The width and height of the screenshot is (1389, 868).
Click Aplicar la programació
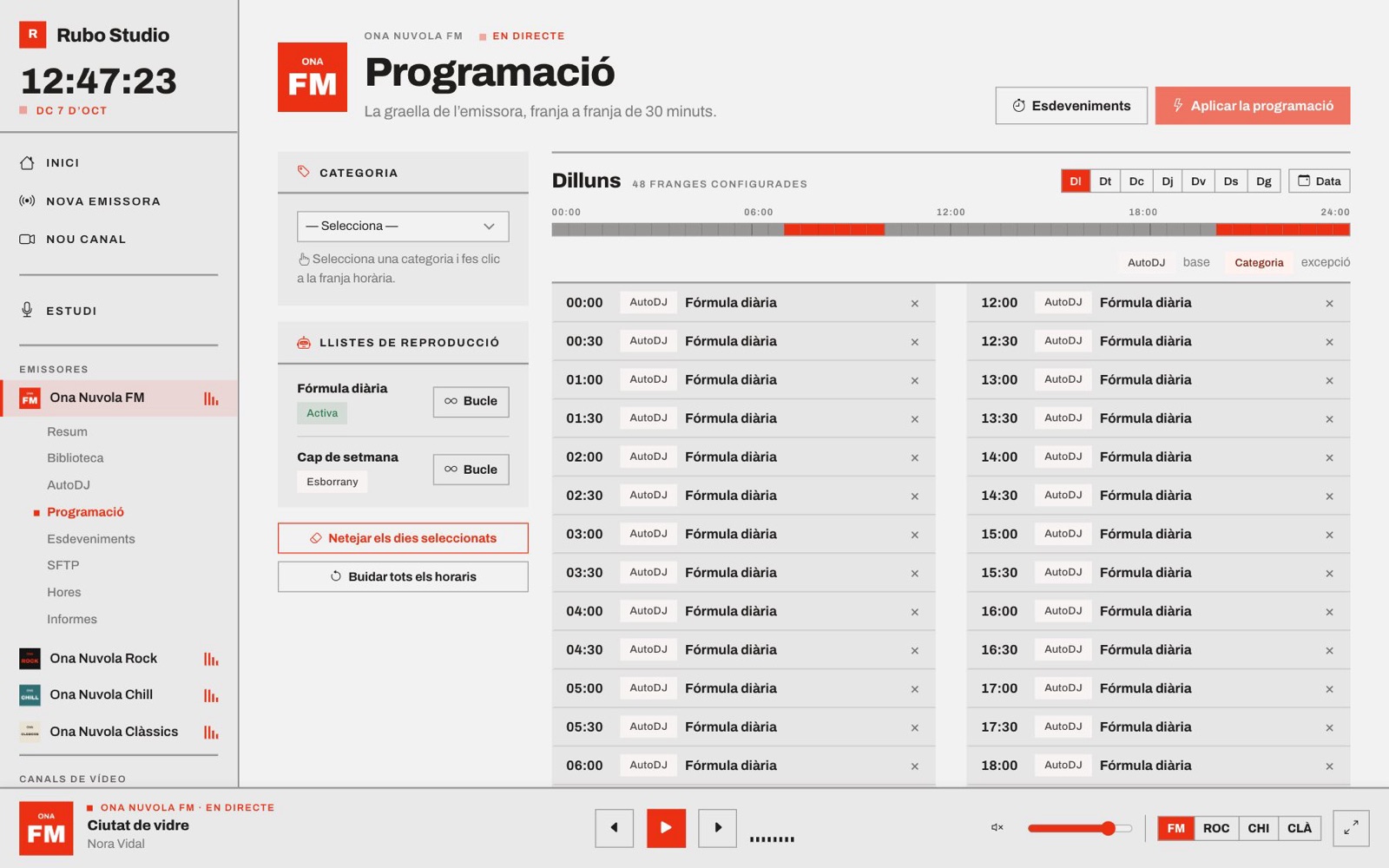pos(1253,106)
